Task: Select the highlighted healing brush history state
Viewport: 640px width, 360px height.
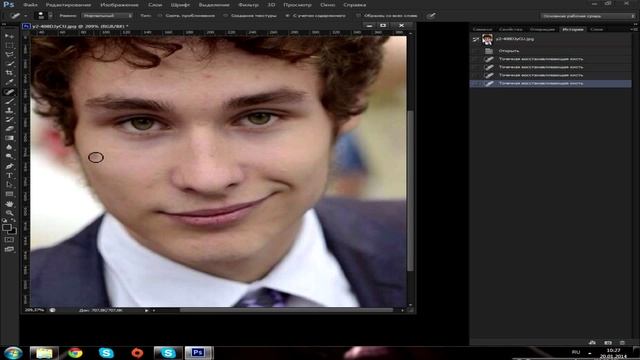Action: (x=551, y=83)
